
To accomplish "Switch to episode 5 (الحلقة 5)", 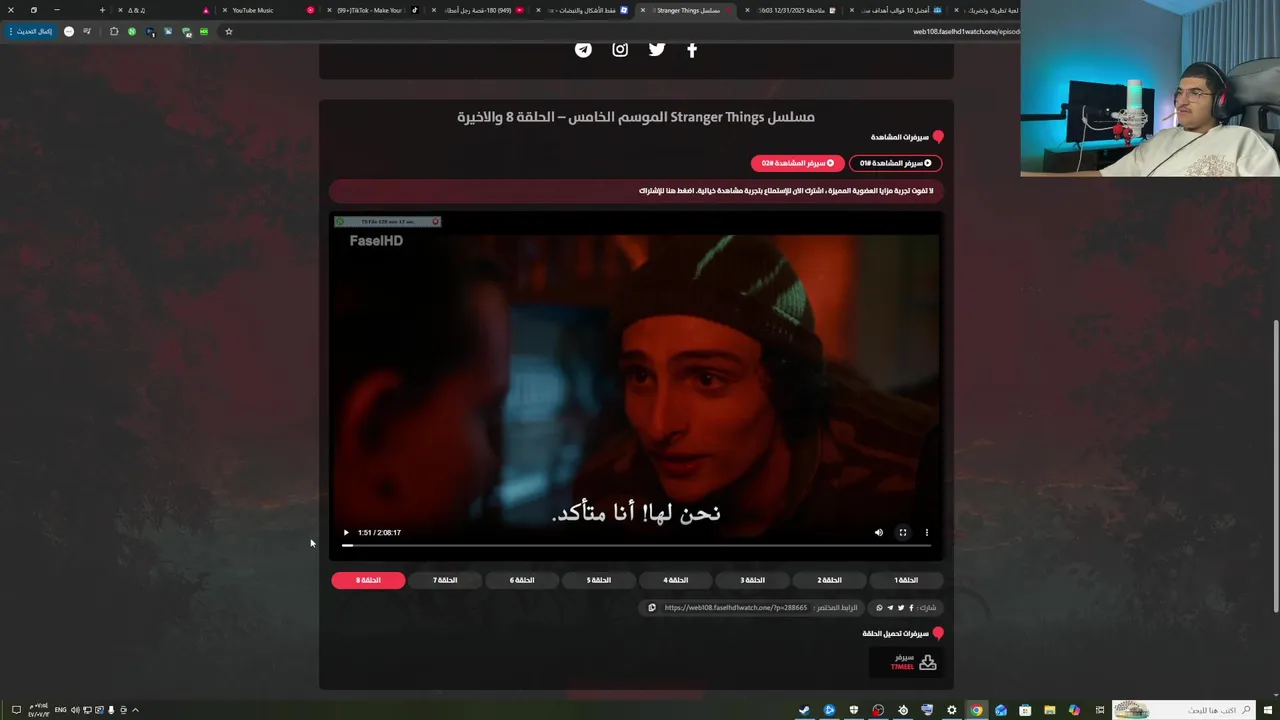I will point(599,580).
